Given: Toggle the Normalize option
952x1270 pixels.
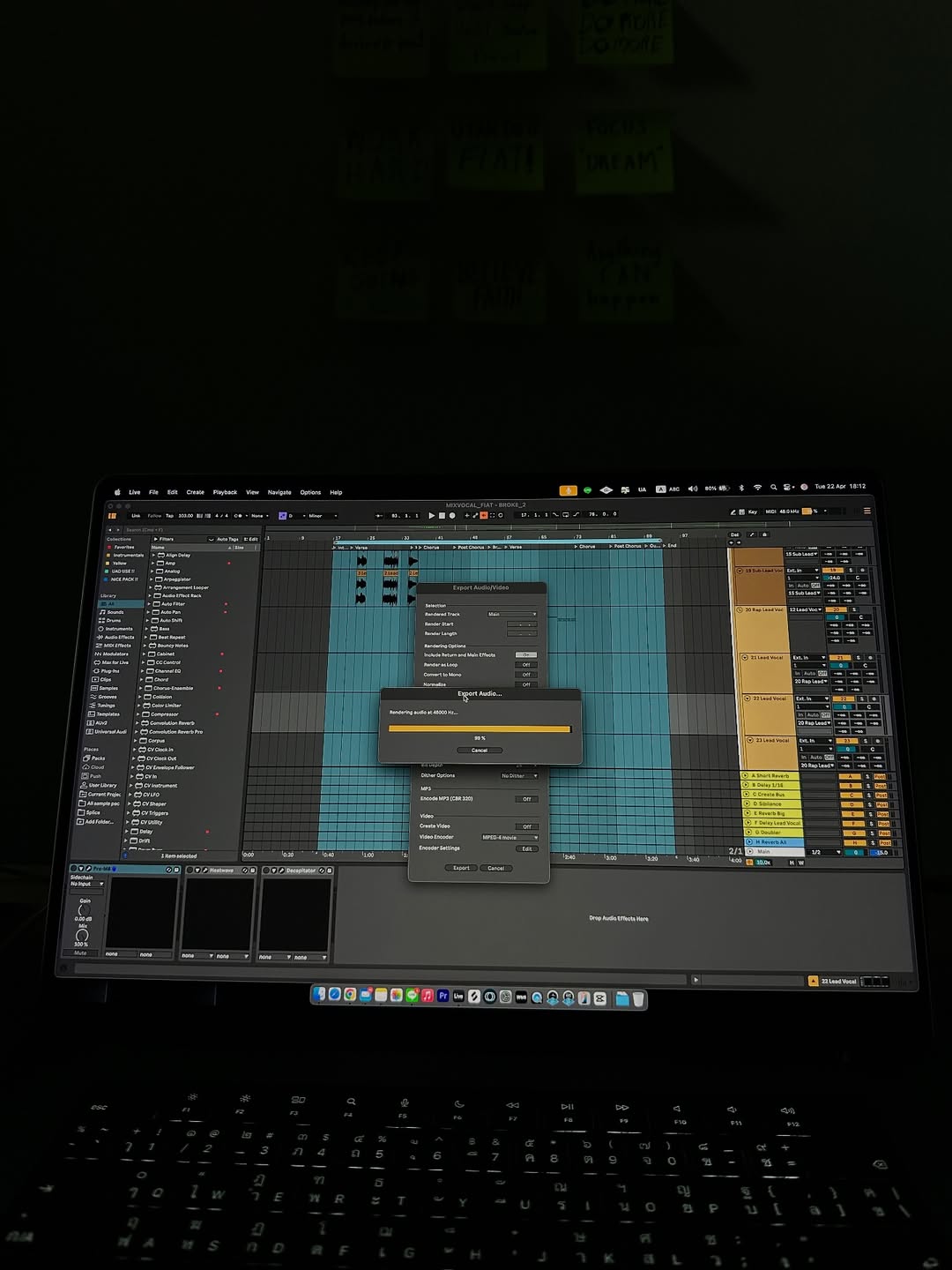Looking at the screenshot, I should 526,684.
